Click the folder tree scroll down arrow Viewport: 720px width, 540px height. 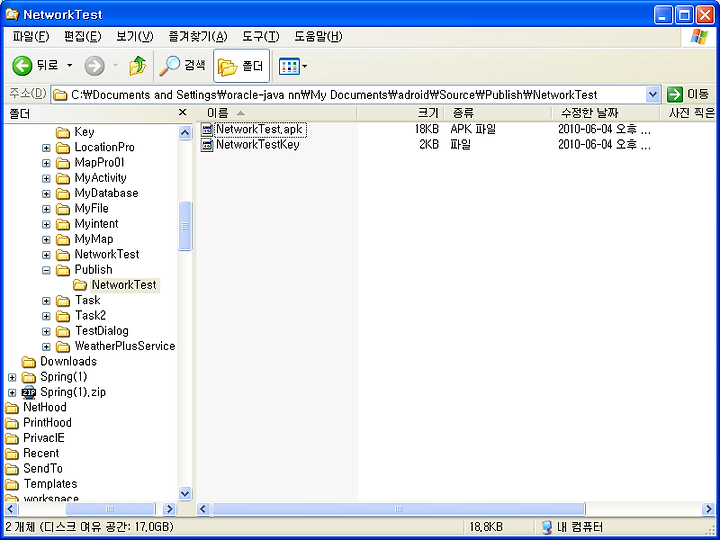click(x=185, y=494)
